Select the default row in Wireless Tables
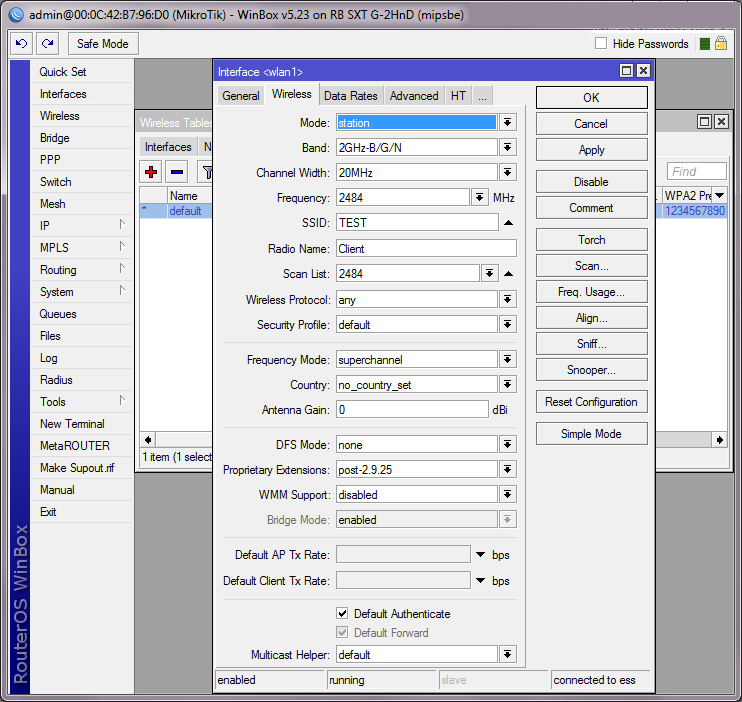Image resolution: width=742 pixels, height=702 pixels. (176, 211)
